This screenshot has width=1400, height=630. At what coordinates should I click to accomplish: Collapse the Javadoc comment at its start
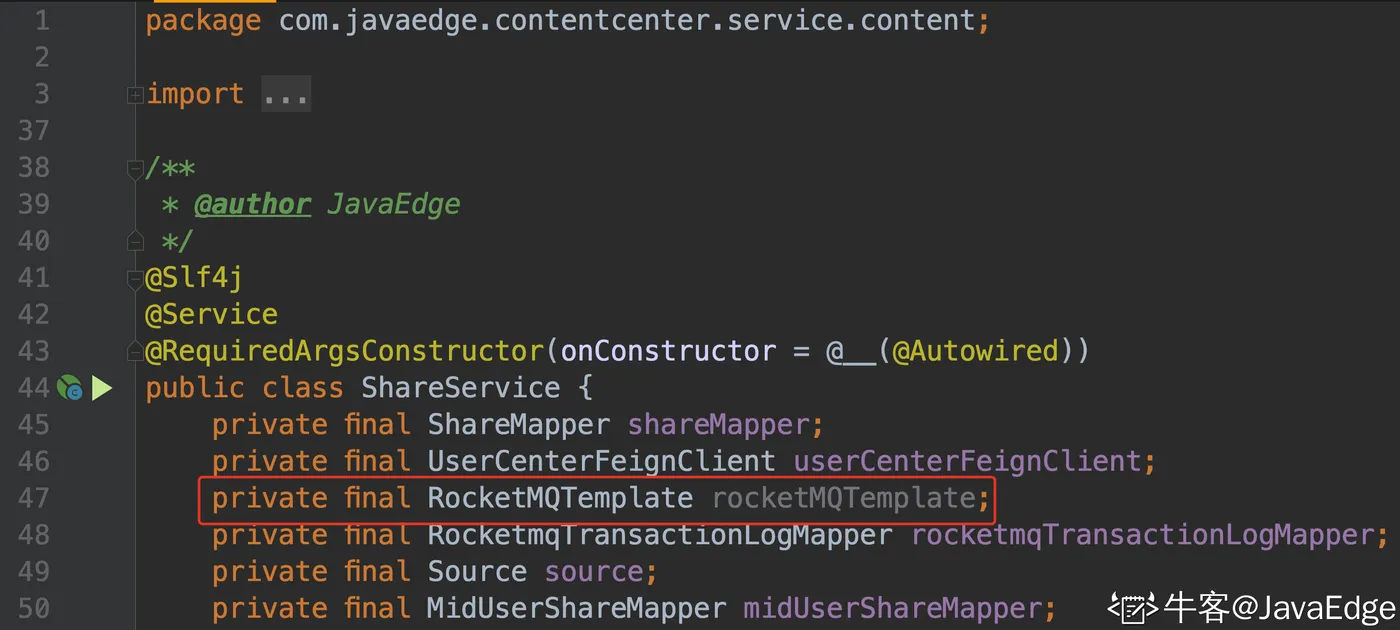click(x=135, y=169)
